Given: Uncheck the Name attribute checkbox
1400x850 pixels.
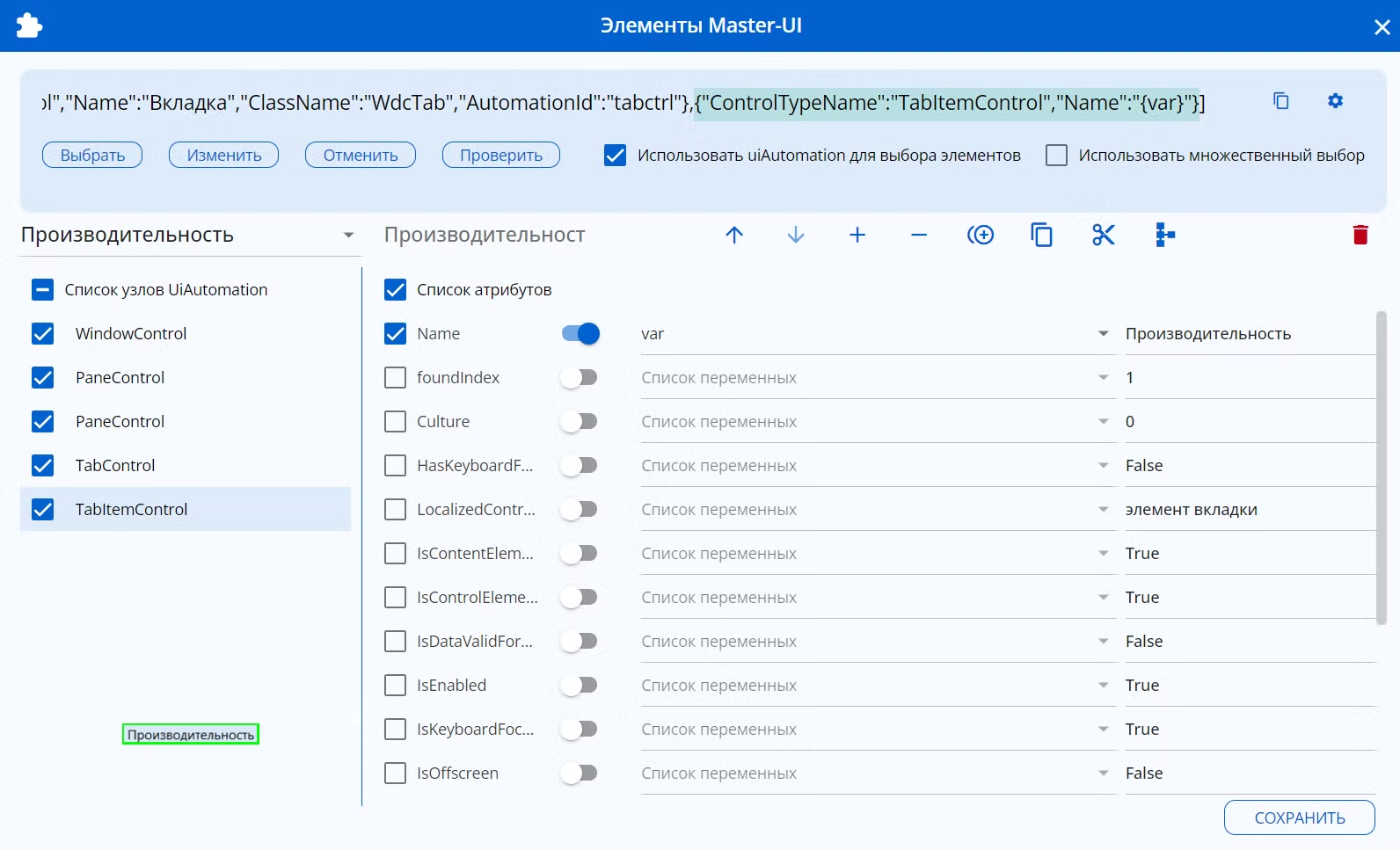Looking at the screenshot, I should 396,334.
